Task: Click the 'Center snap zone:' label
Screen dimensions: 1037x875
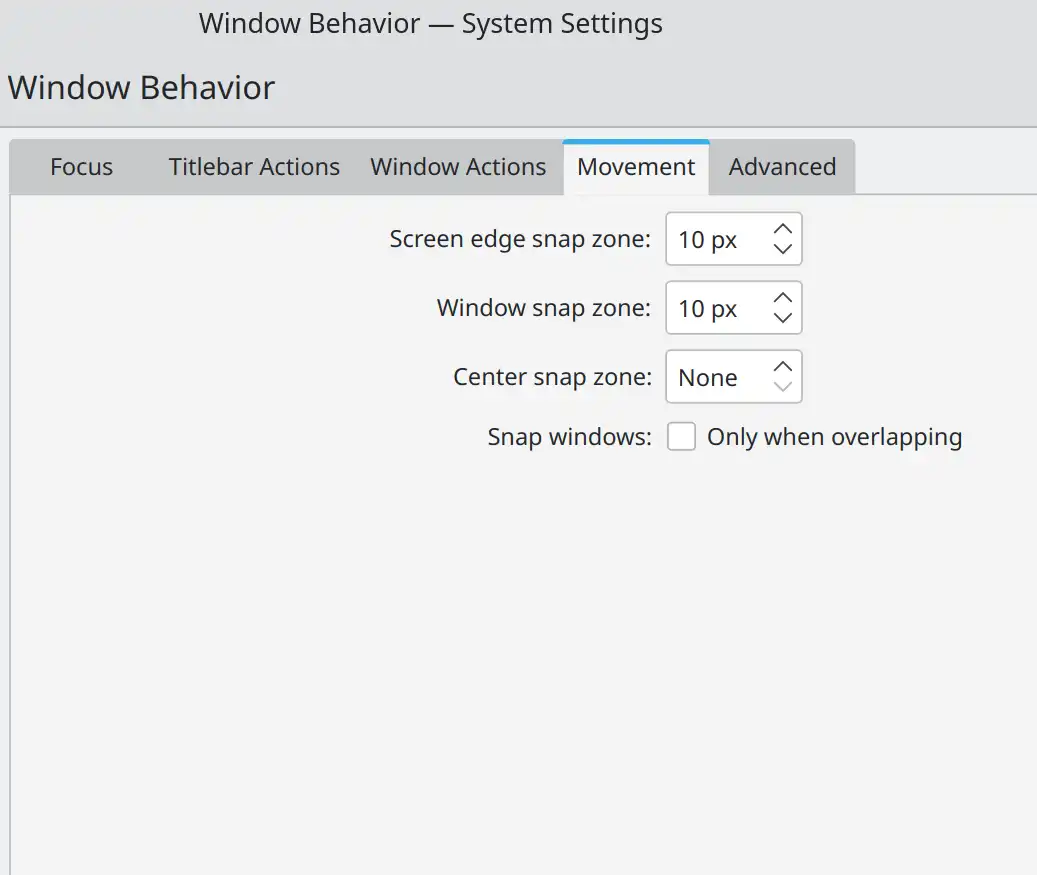Action: click(x=552, y=377)
